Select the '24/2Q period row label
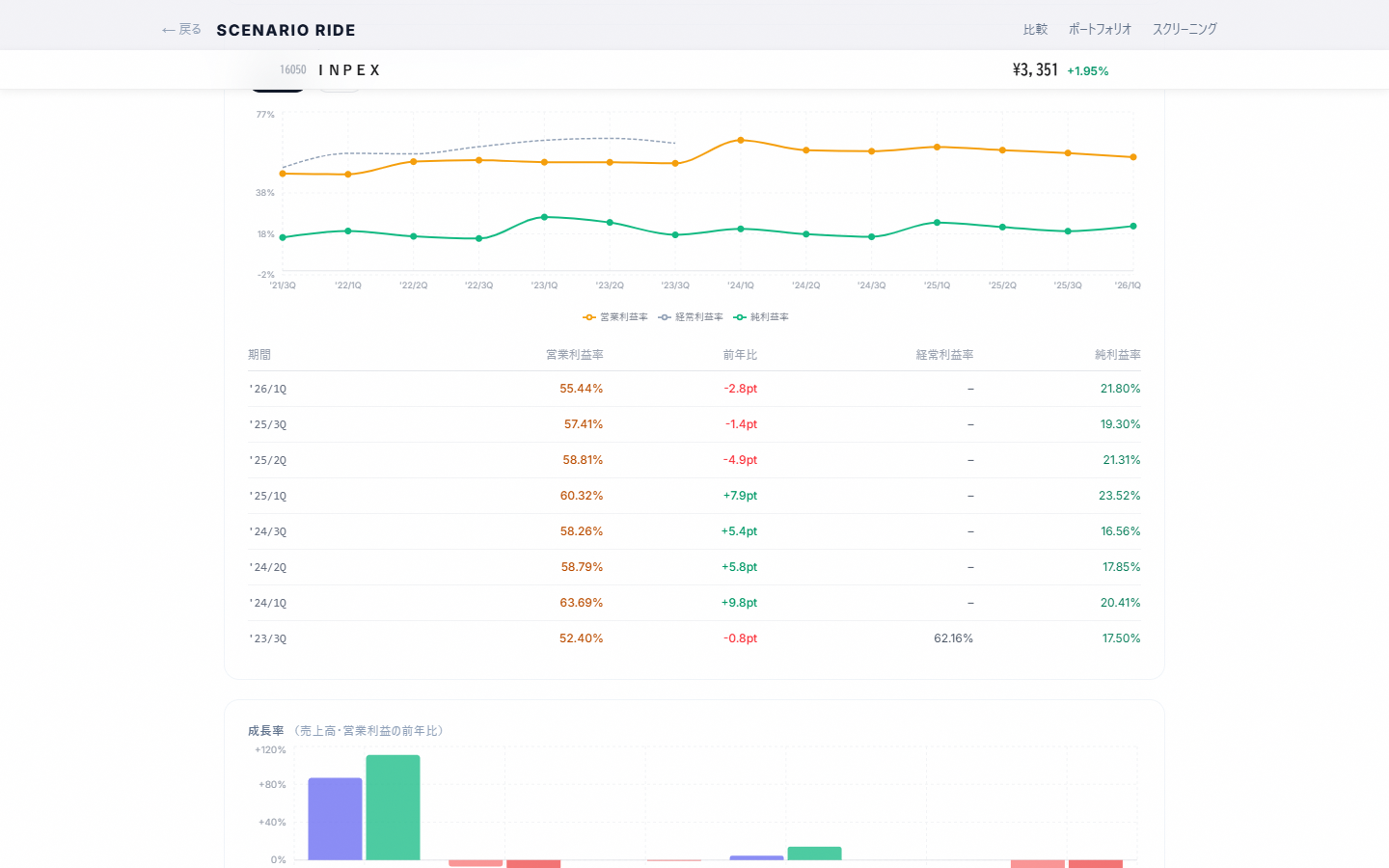 [268, 568]
